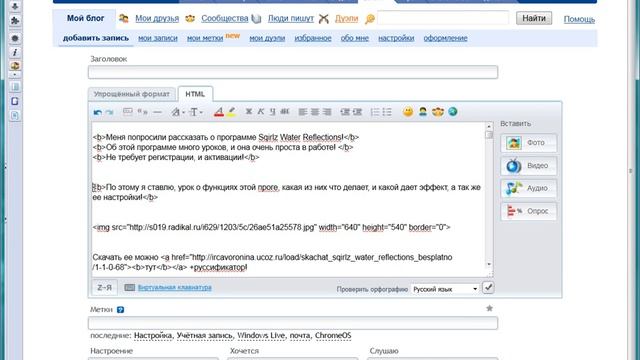Screen dimensions: 640x360
Task: Open the Виртуальная клавиатура link
Action: coord(175,287)
